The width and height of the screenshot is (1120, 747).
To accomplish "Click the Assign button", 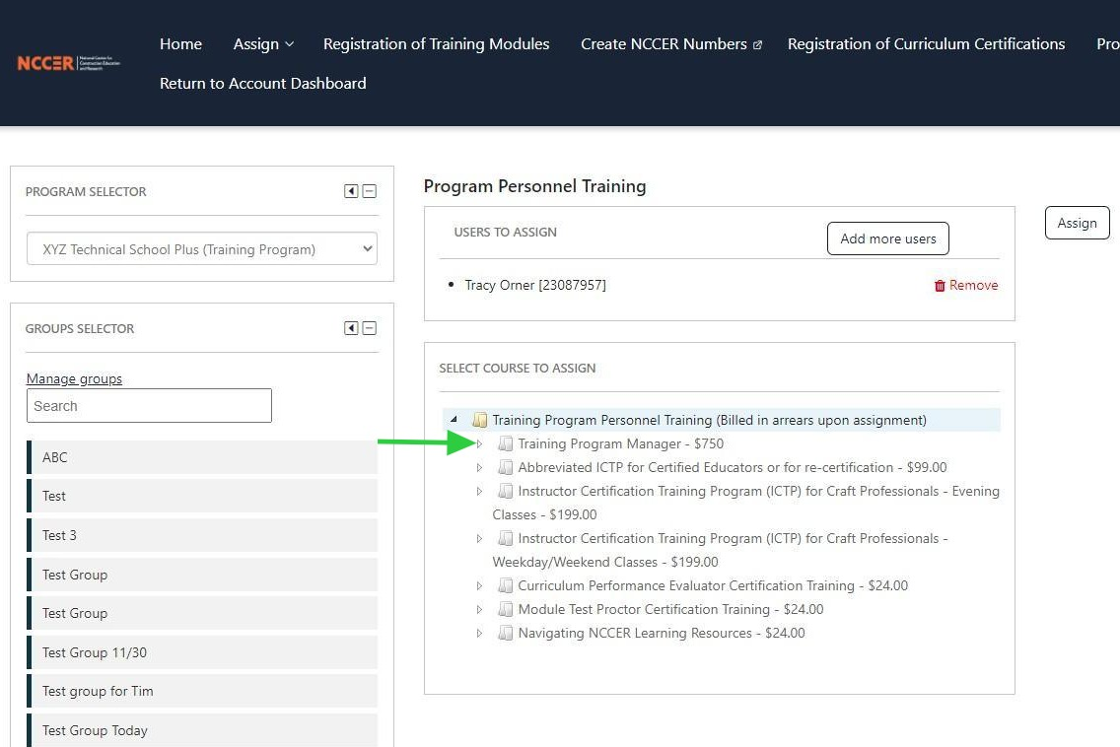I will tap(1076, 222).
